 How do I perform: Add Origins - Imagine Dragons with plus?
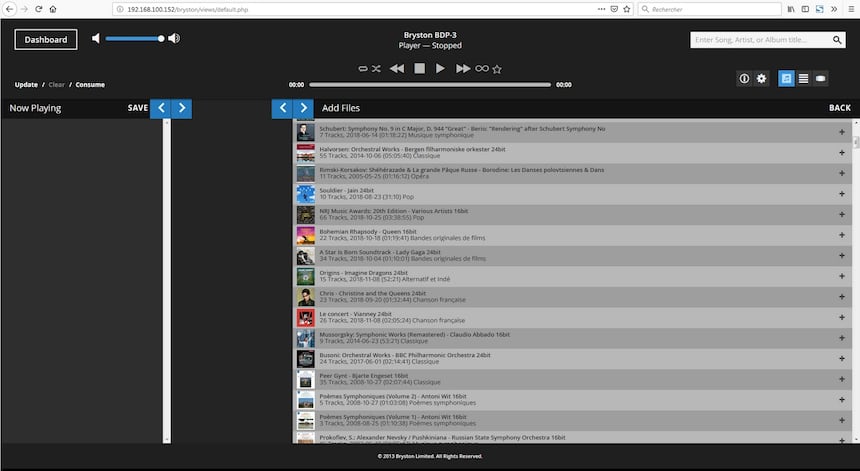click(x=841, y=276)
